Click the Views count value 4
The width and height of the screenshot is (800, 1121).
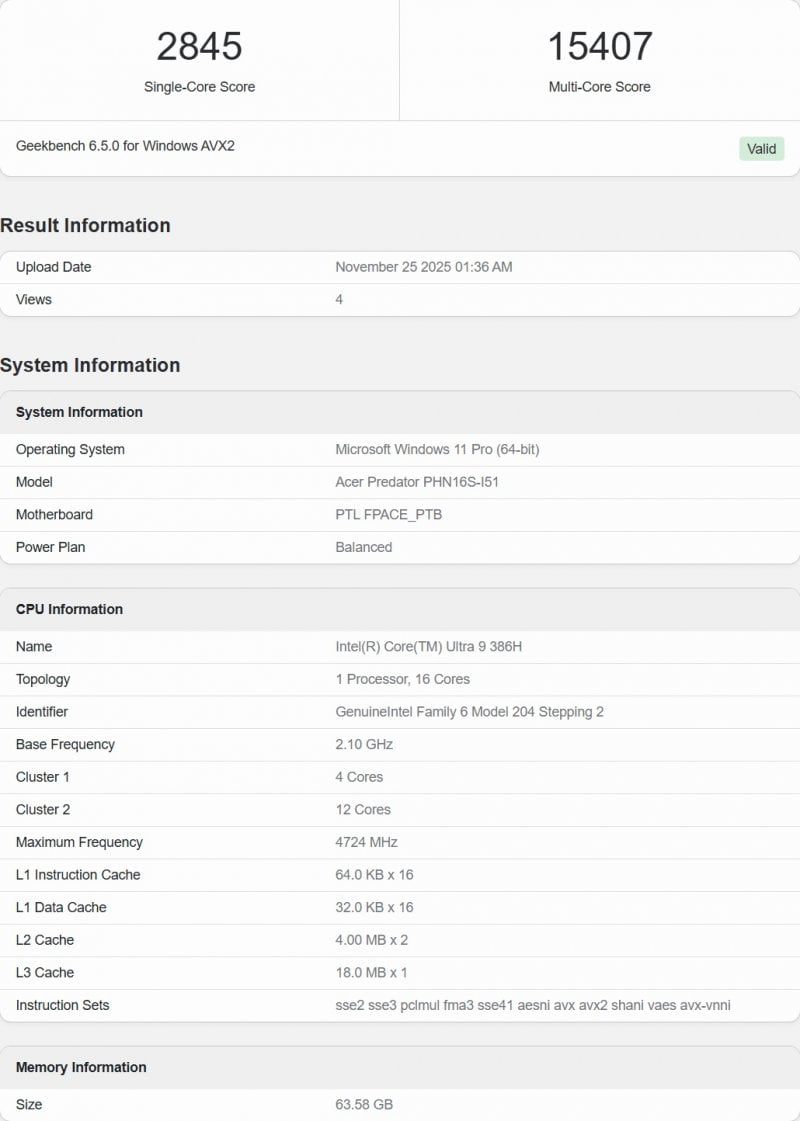click(x=338, y=299)
